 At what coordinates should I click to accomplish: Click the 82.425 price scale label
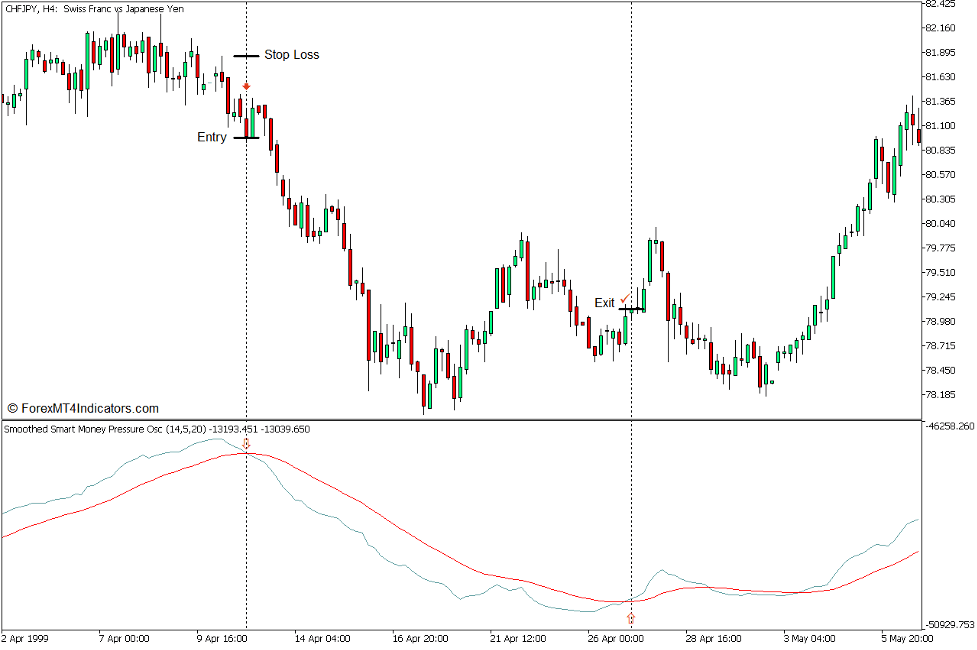tap(944, 4)
